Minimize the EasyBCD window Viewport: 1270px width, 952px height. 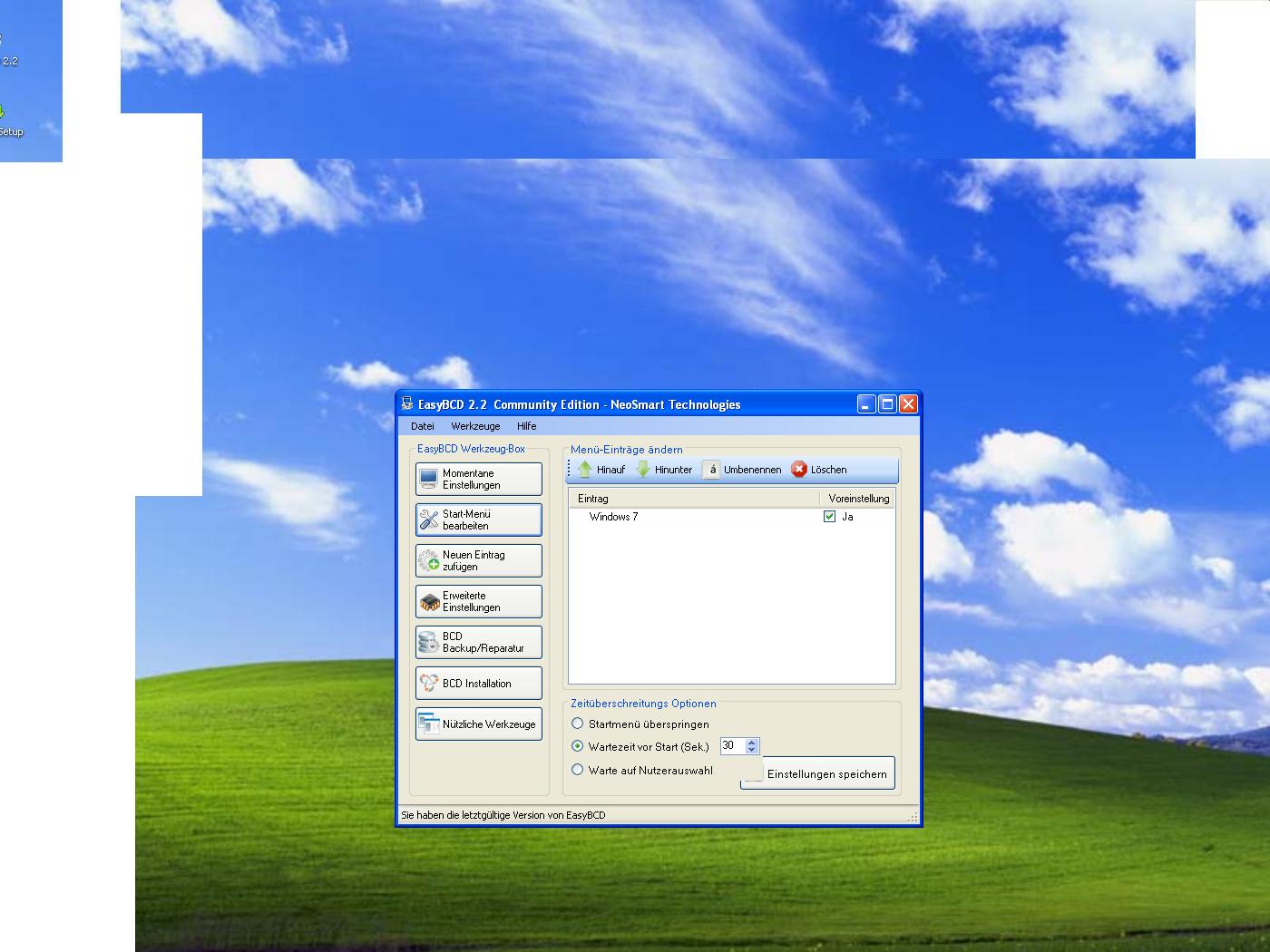click(x=867, y=404)
